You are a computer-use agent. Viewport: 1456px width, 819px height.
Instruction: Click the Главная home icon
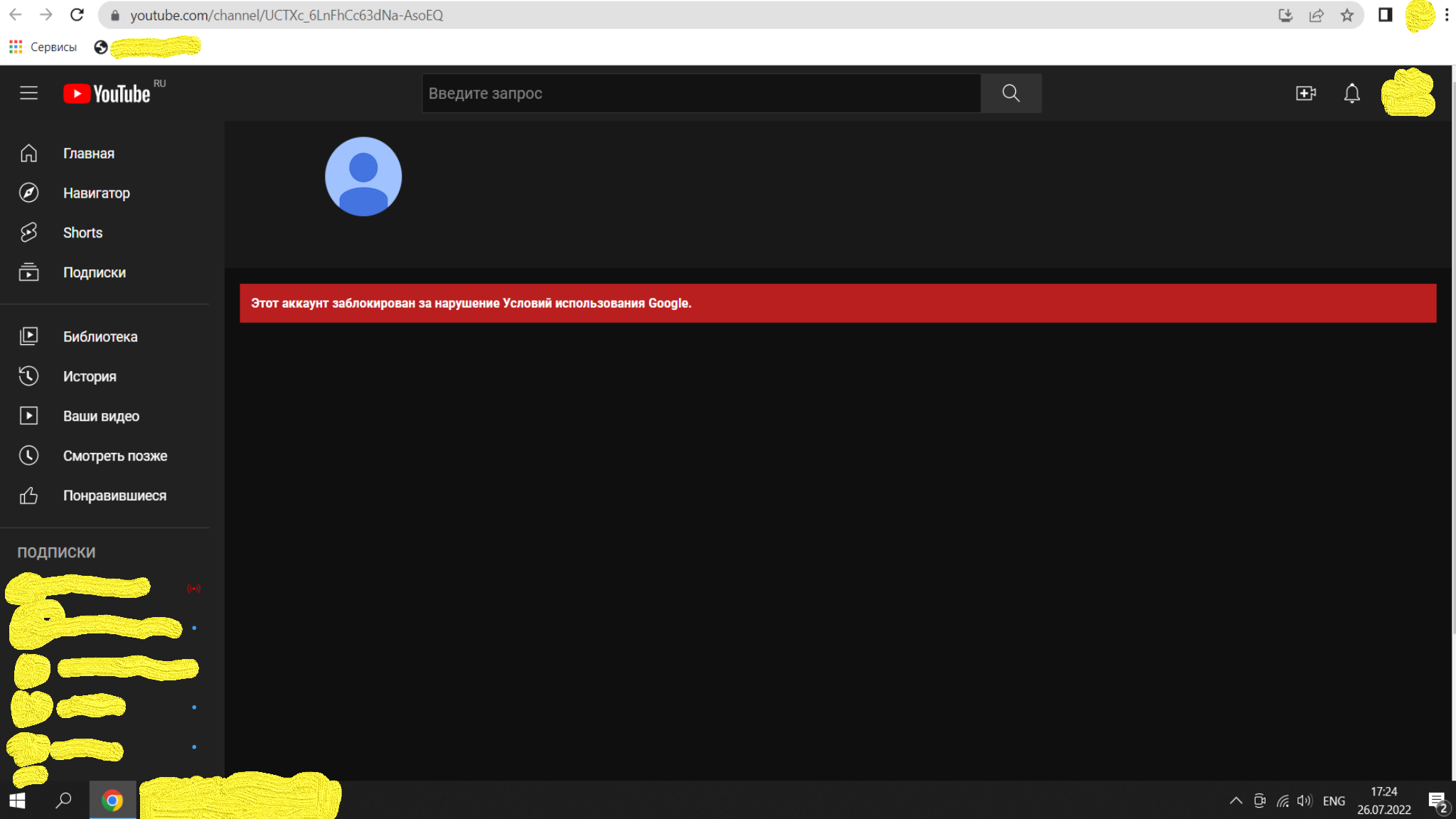[28, 154]
